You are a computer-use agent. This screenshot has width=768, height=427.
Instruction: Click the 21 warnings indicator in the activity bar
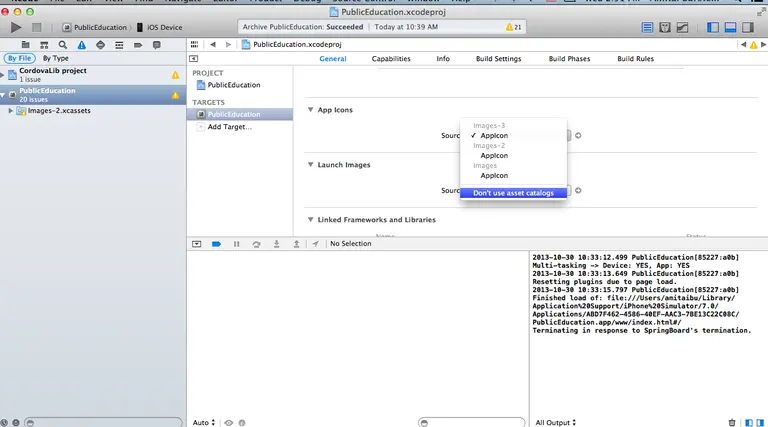pos(513,27)
